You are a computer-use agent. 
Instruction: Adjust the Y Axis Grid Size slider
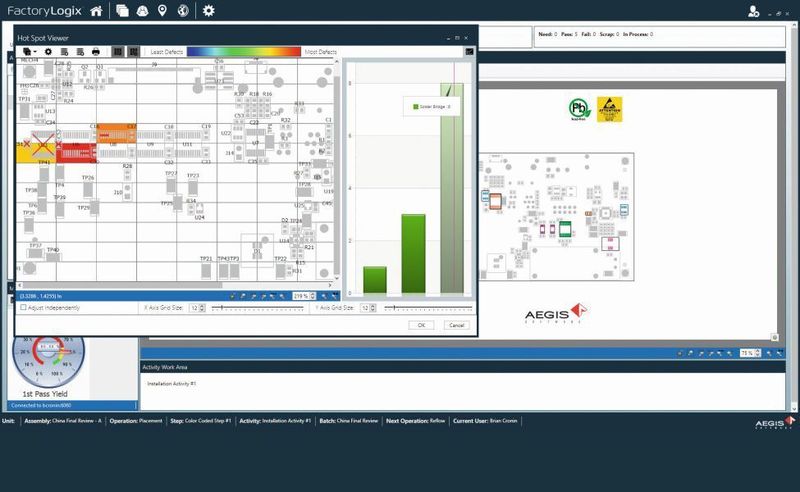coord(429,308)
